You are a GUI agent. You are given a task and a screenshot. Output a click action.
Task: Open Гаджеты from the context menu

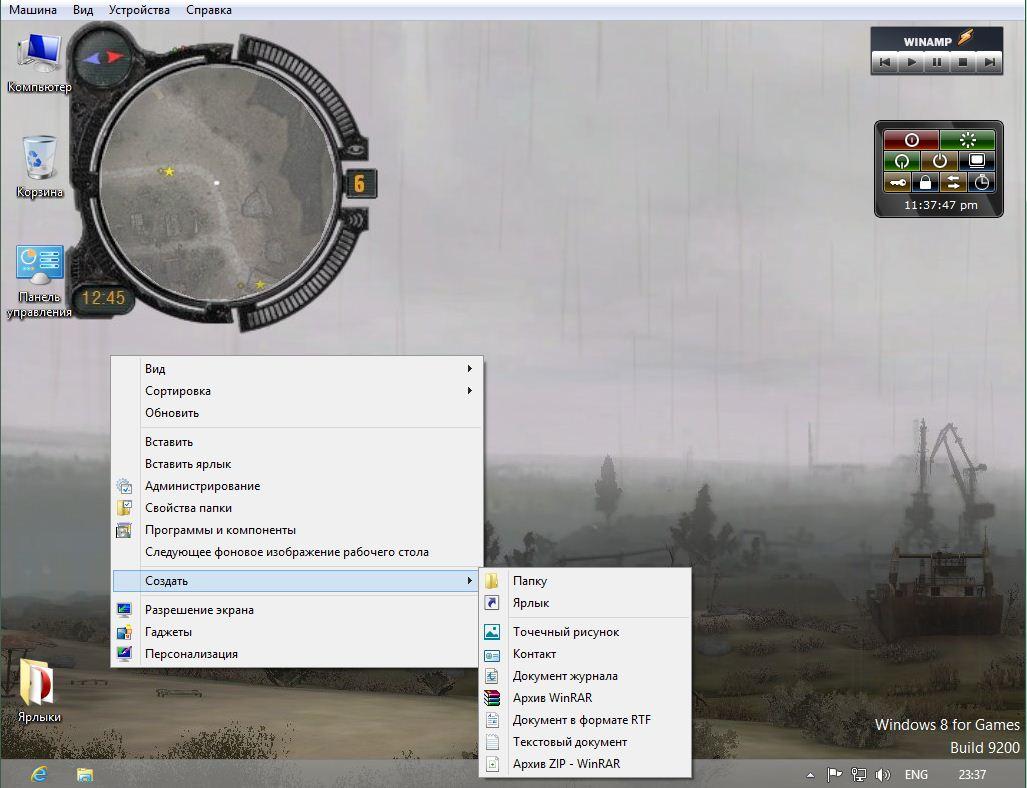coord(297,632)
